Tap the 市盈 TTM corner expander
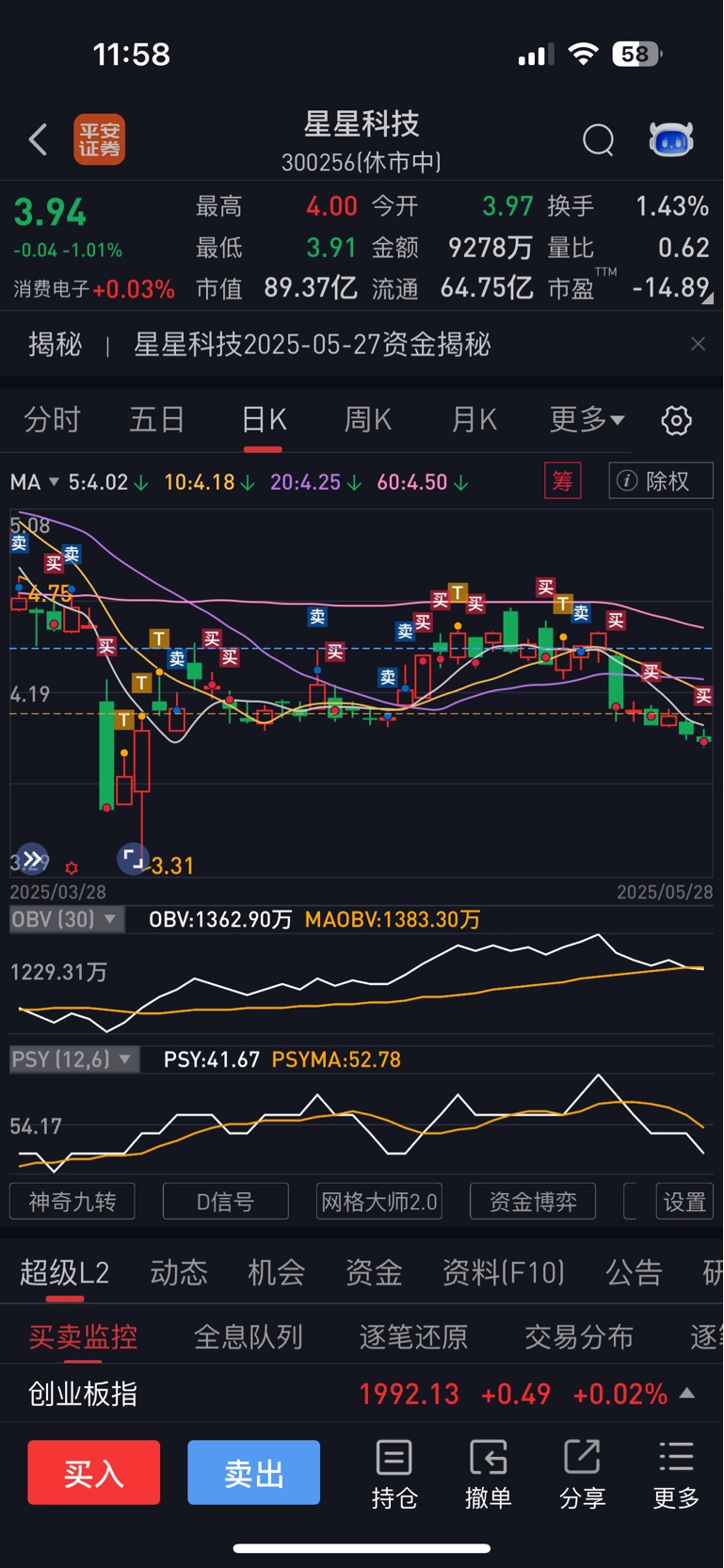 pos(707,298)
